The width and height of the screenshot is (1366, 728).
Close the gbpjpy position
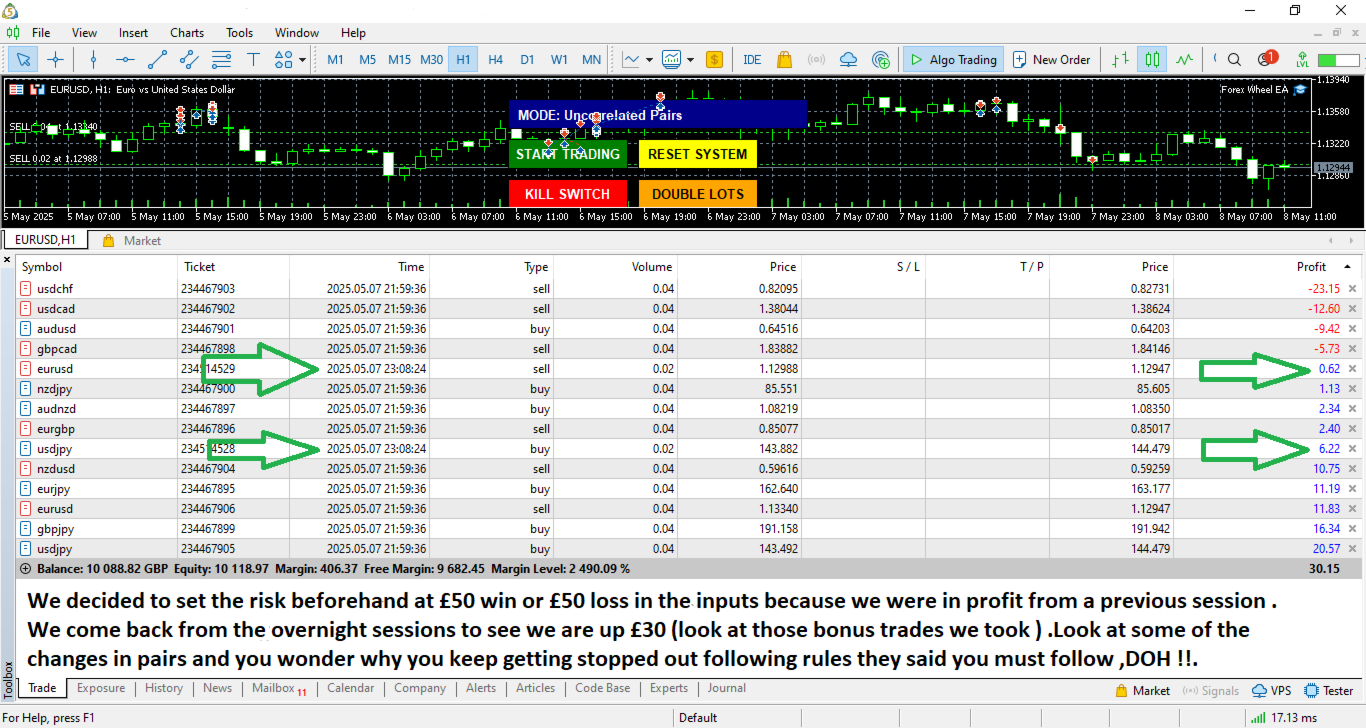pyautogui.click(x=1353, y=529)
